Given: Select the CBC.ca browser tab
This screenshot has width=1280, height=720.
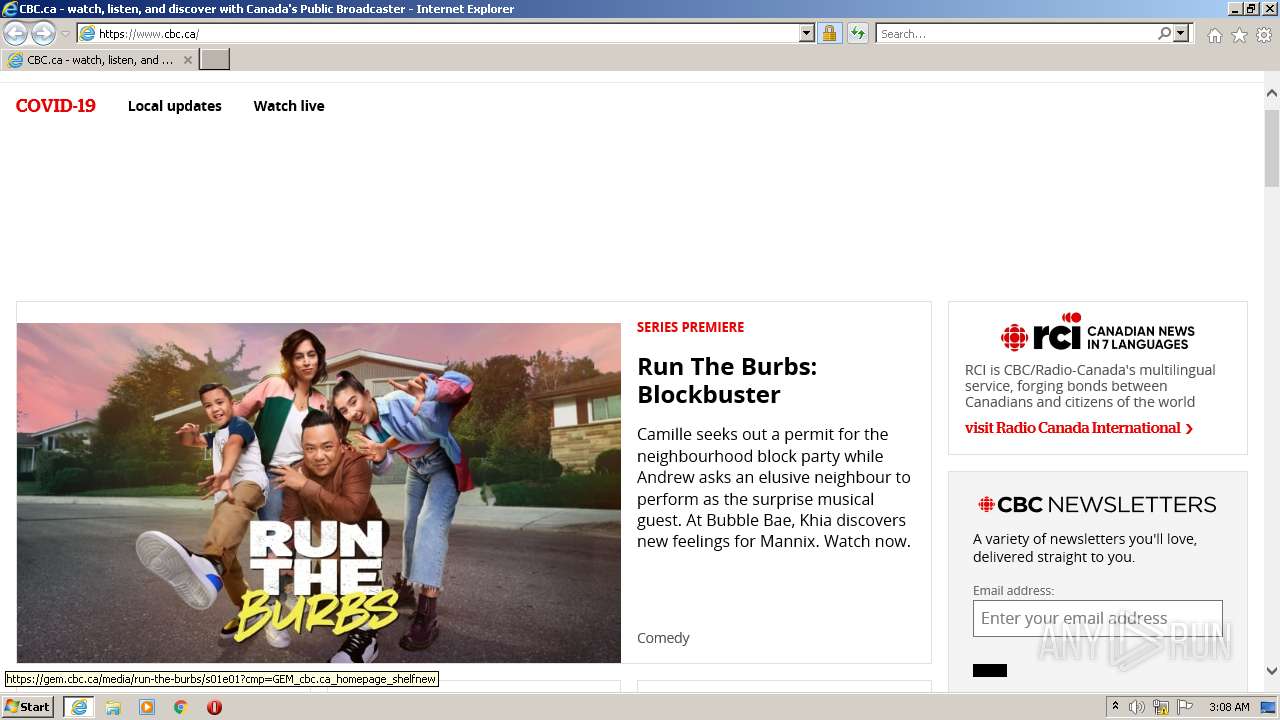Looking at the screenshot, I should [99, 60].
